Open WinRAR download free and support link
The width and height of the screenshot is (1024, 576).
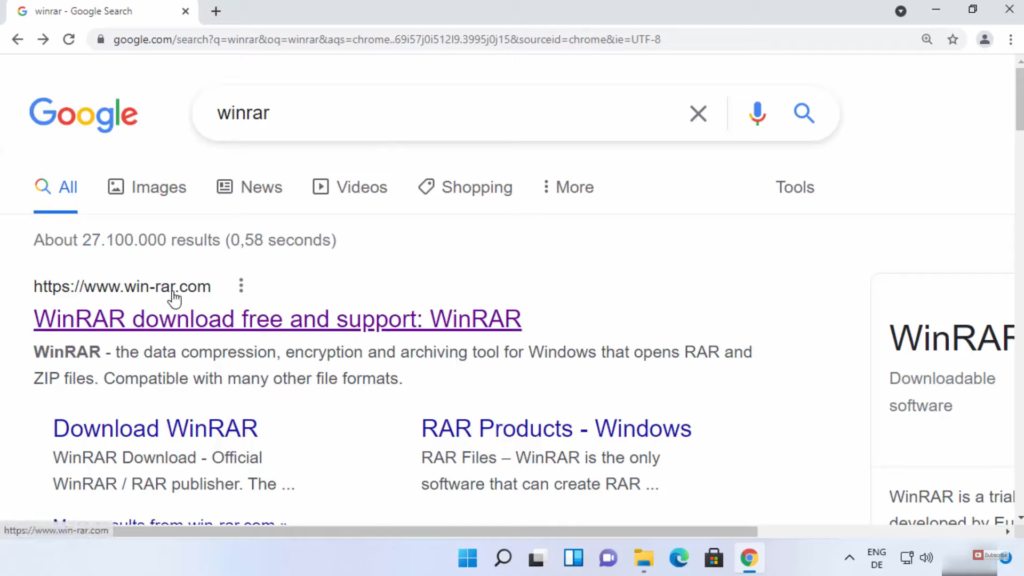click(277, 319)
